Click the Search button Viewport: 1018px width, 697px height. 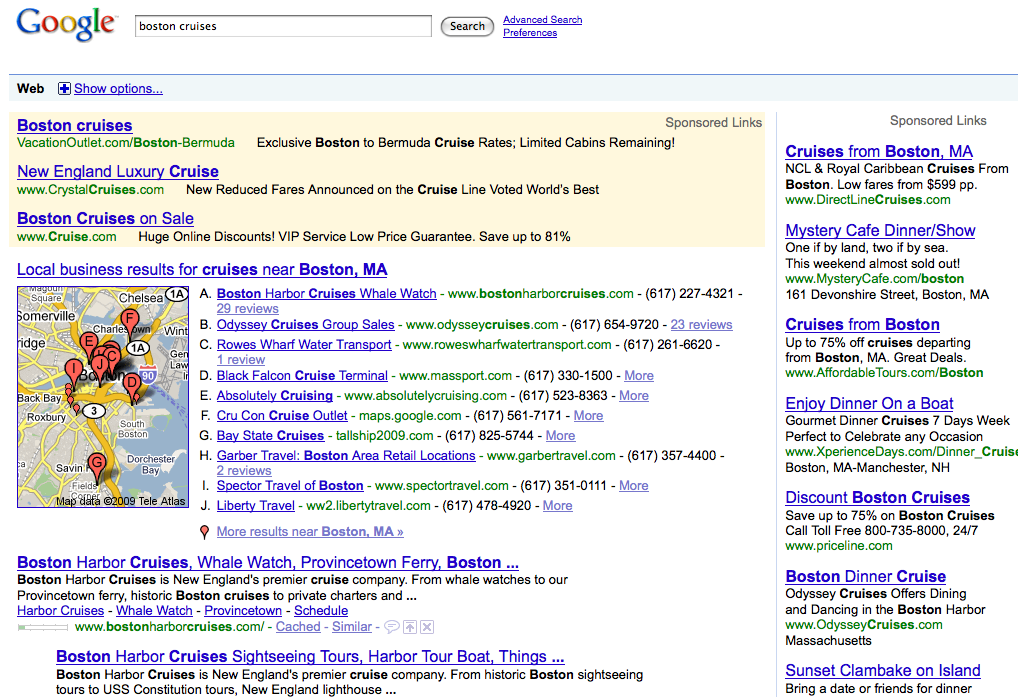[x=467, y=27]
